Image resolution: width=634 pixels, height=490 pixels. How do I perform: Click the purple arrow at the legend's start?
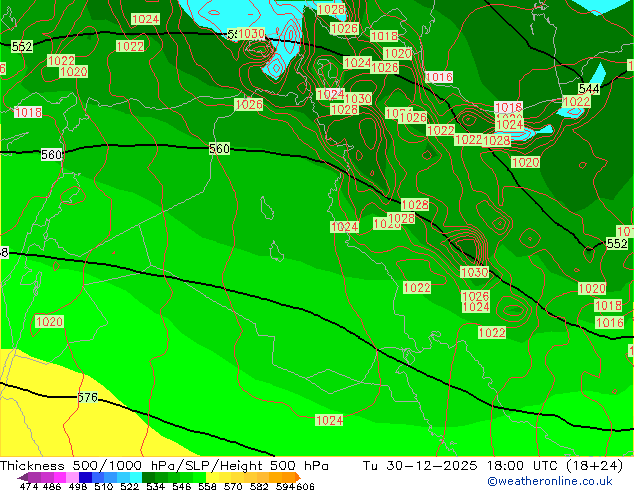[x=23, y=477]
